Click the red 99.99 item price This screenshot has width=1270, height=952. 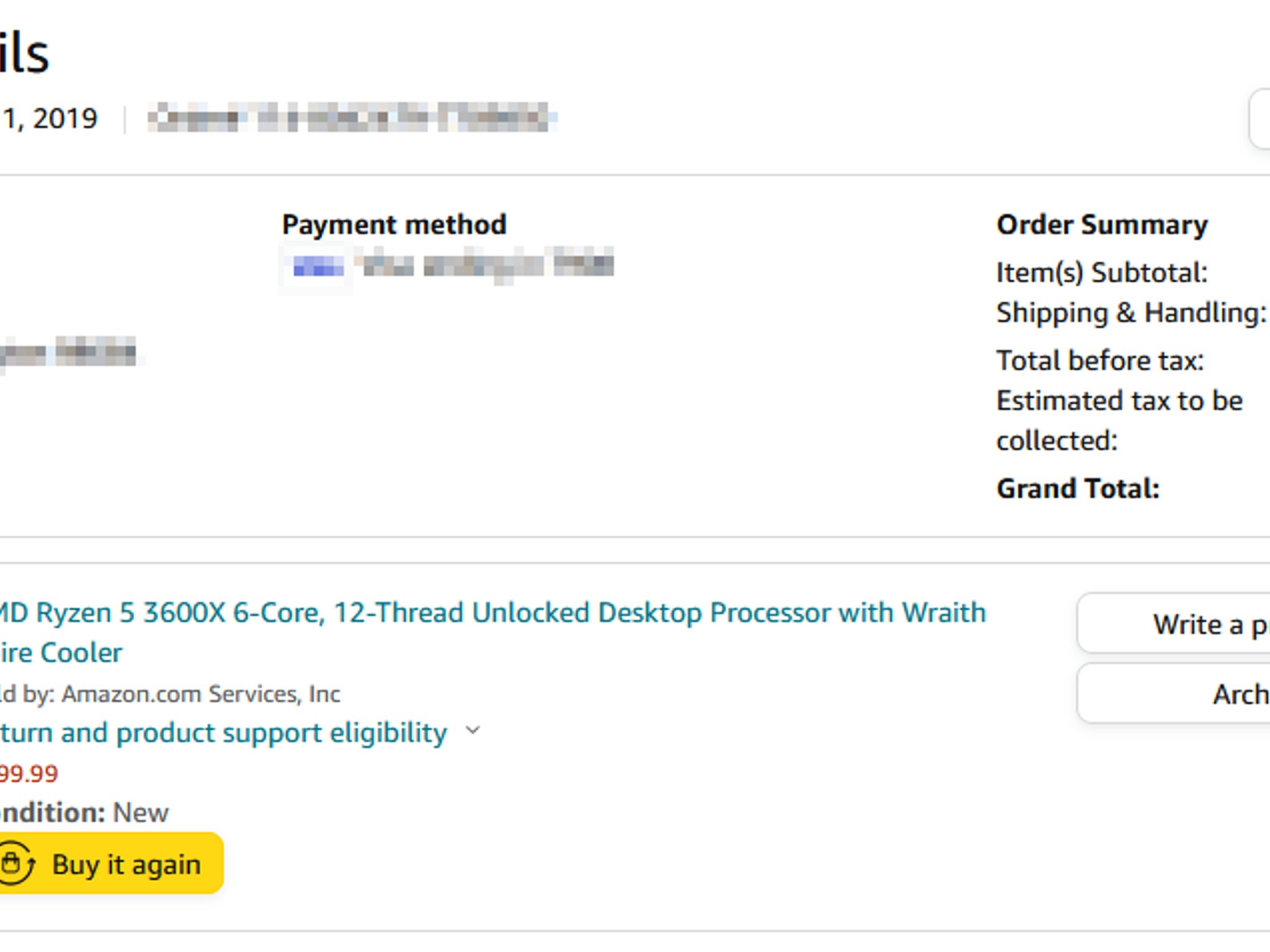tap(29, 773)
